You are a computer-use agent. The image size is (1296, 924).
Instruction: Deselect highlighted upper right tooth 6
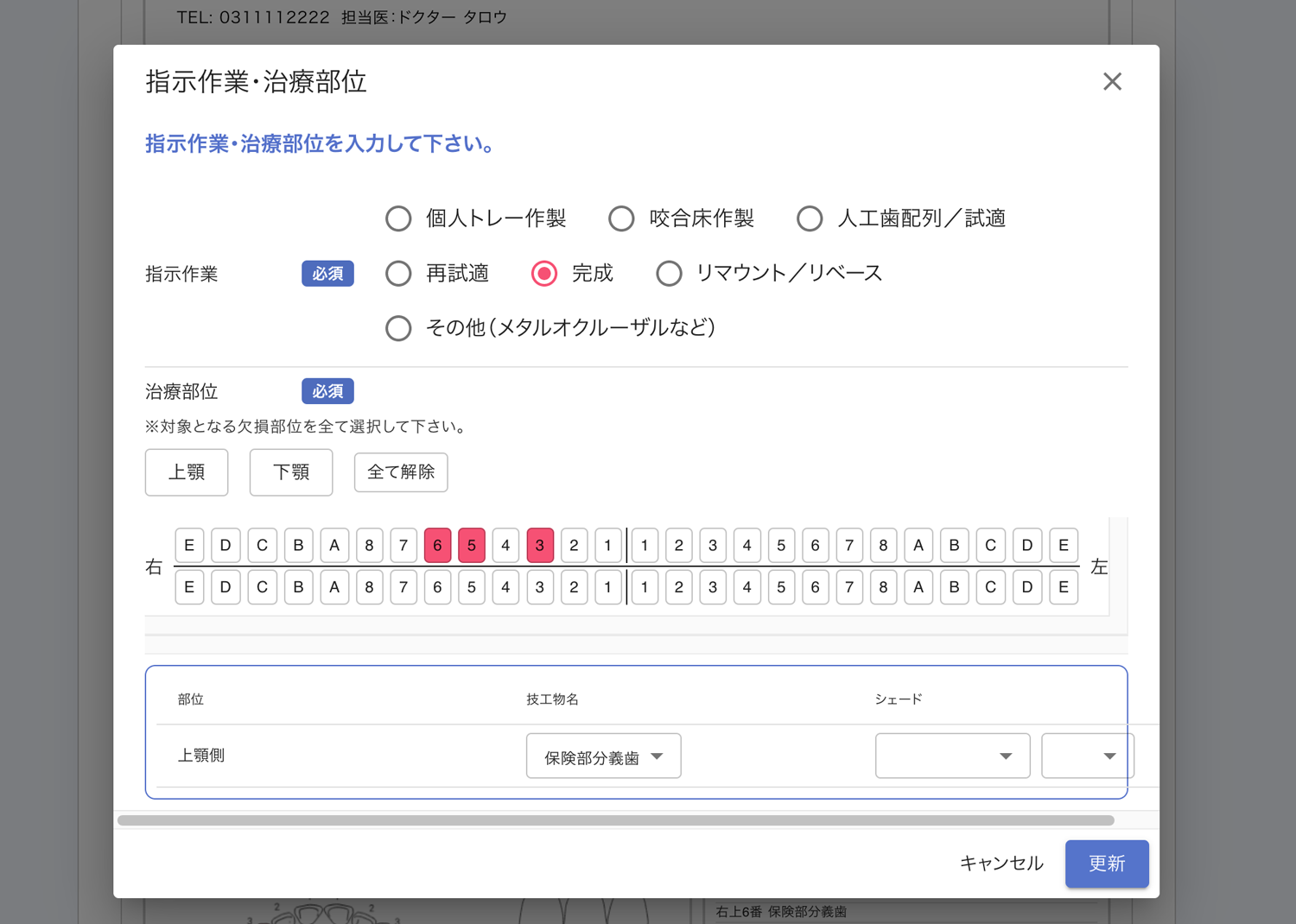tap(437, 546)
